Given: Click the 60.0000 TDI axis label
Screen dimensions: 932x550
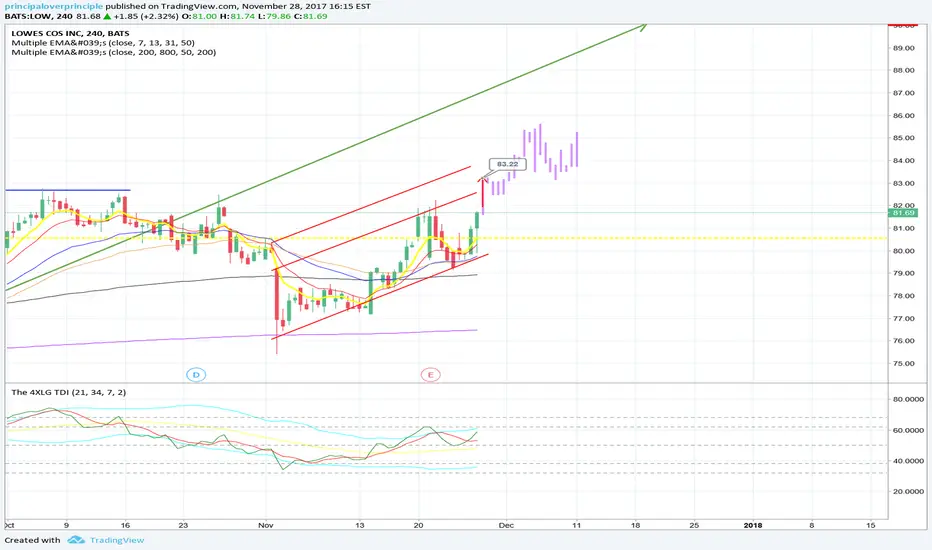Looking at the screenshot, I should tap(908, 430).
